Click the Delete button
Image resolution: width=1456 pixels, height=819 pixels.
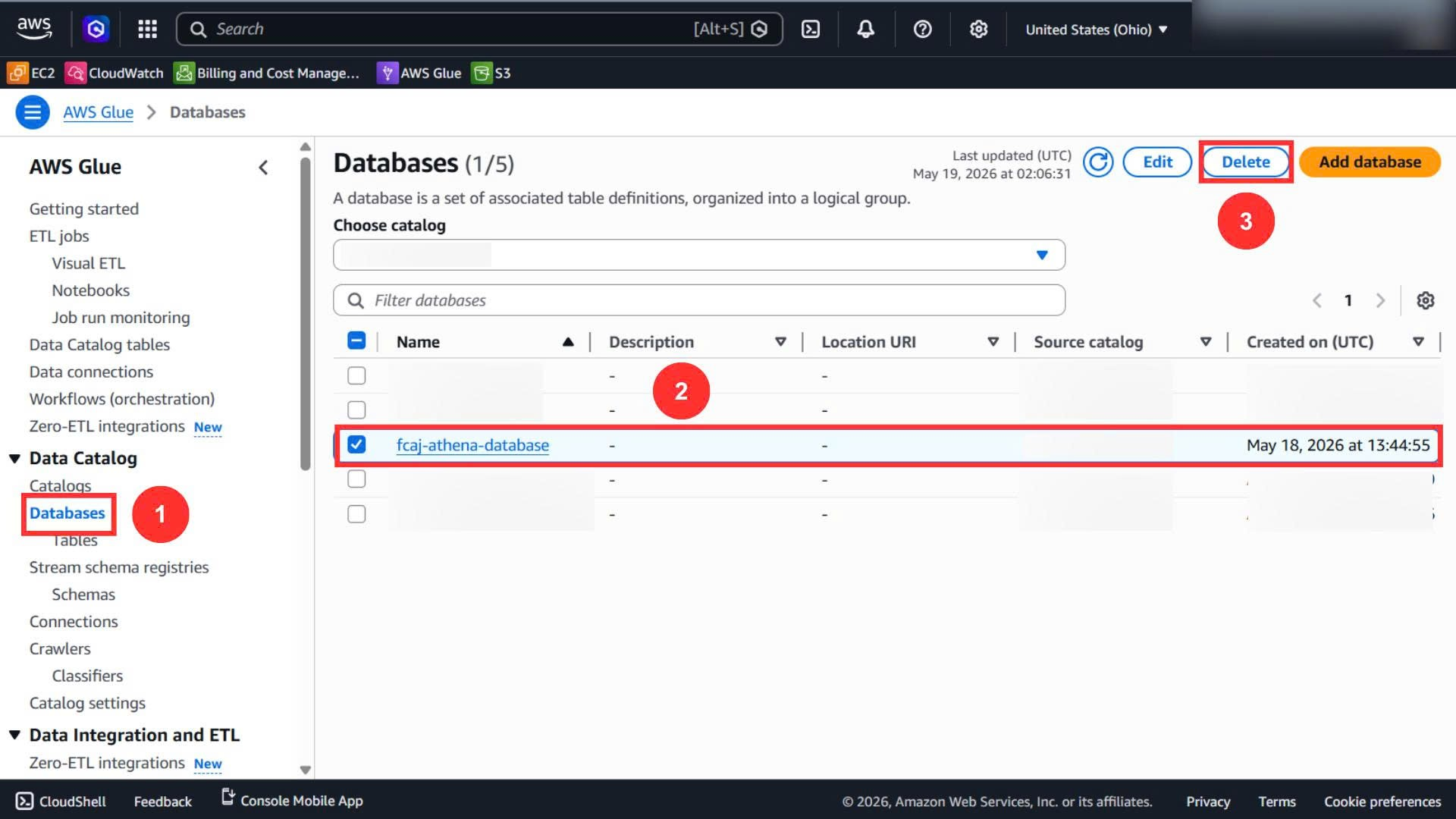tap(1245, 162)
